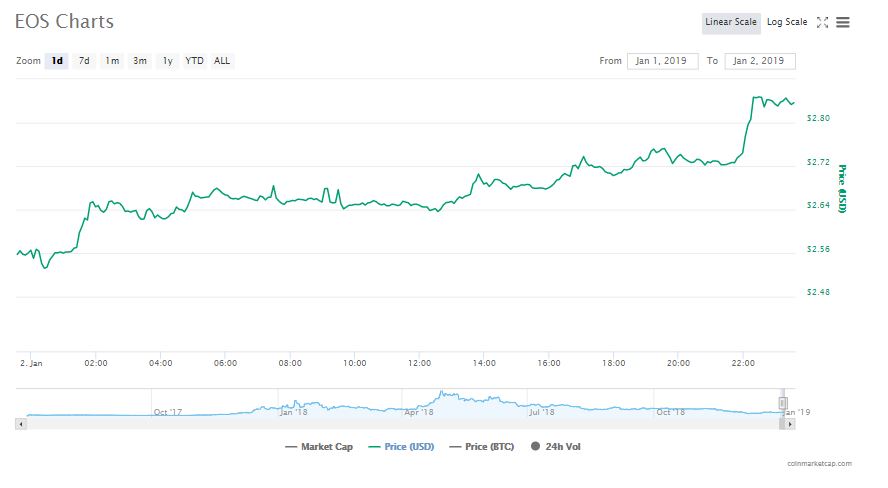888x488 pixels.
Task: Click the 2. Jan axis label
Action: tap(31, 363)
